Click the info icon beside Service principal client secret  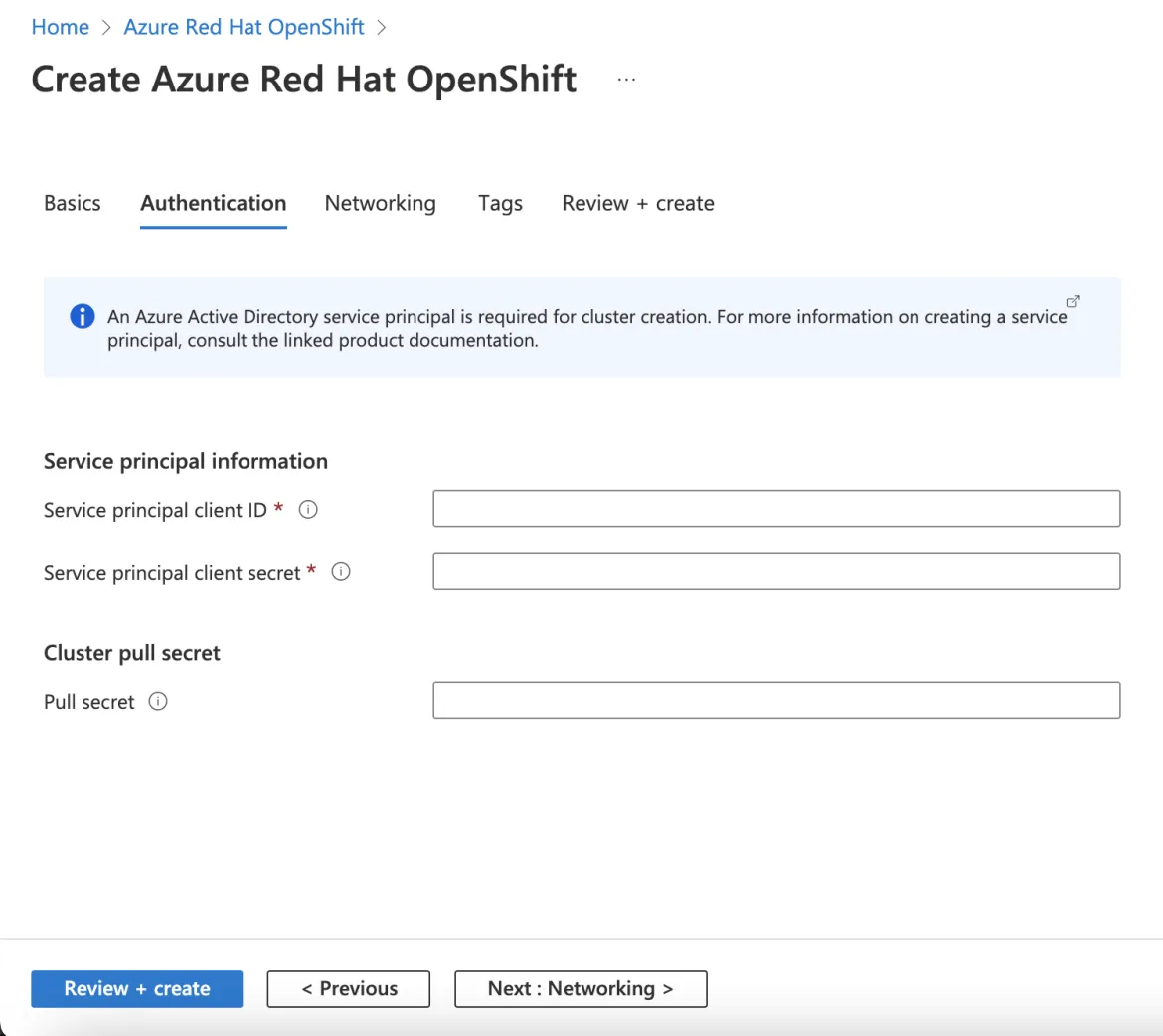(x=340, y=571)
